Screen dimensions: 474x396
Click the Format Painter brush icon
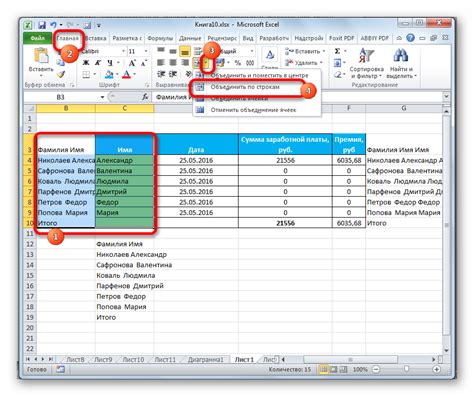61,75
